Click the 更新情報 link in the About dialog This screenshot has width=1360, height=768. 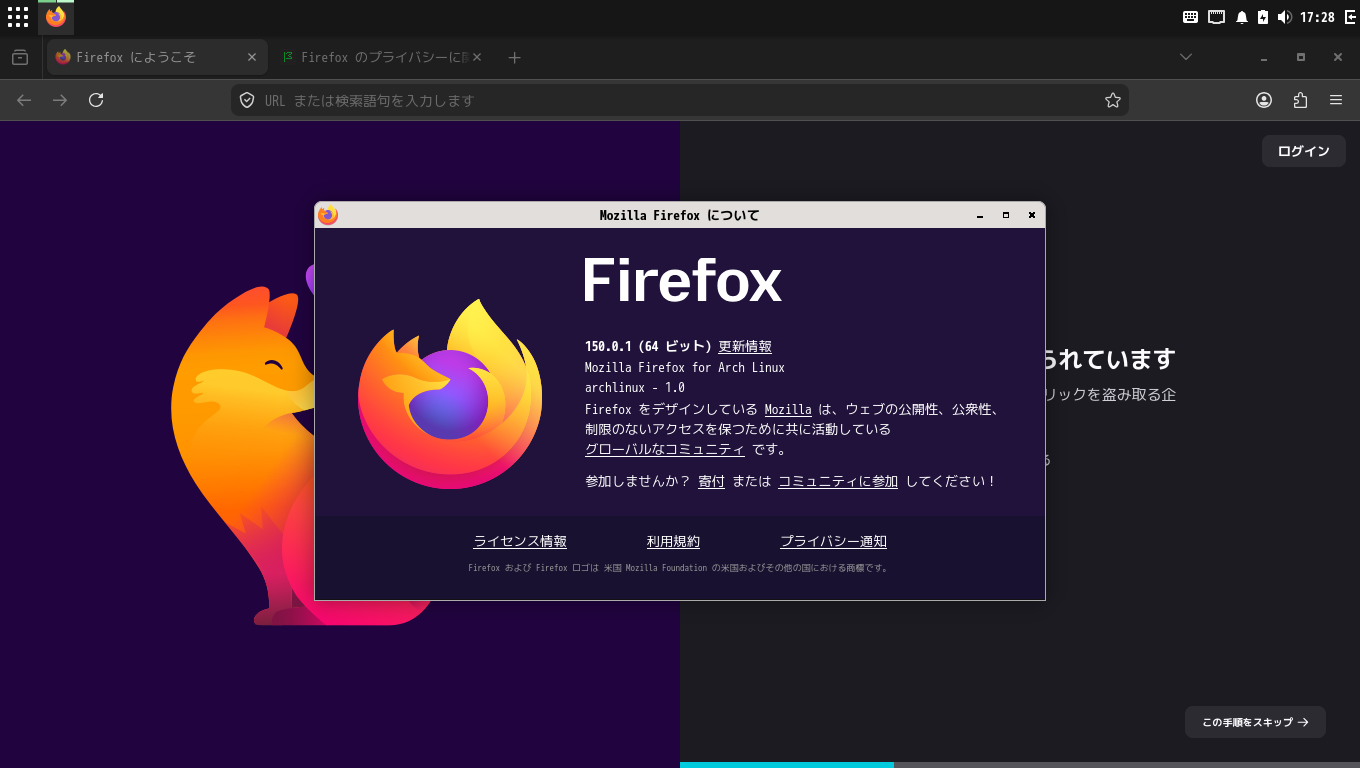[x=745, y=346]
